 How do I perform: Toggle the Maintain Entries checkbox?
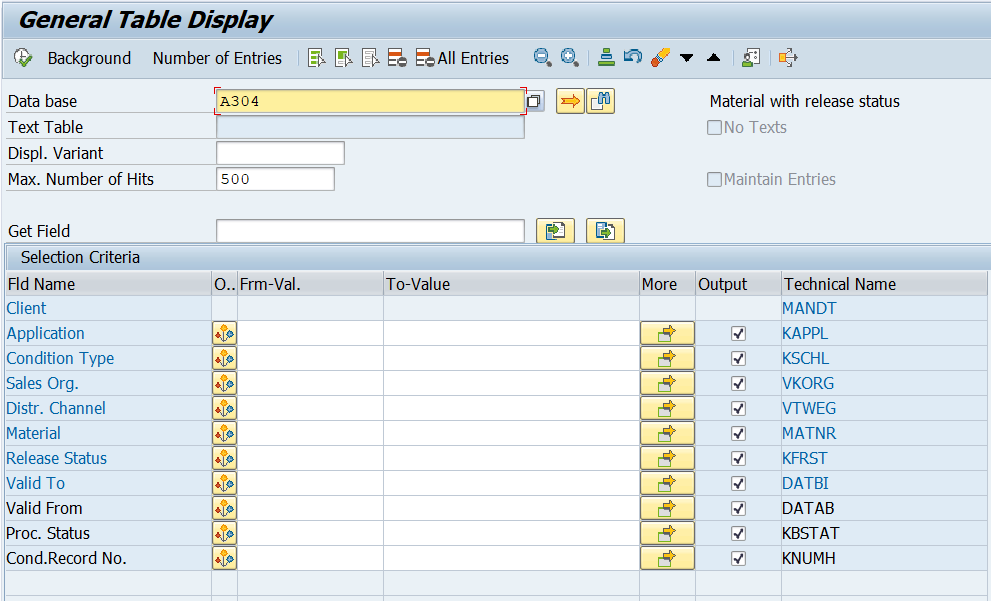pos(714,179)
